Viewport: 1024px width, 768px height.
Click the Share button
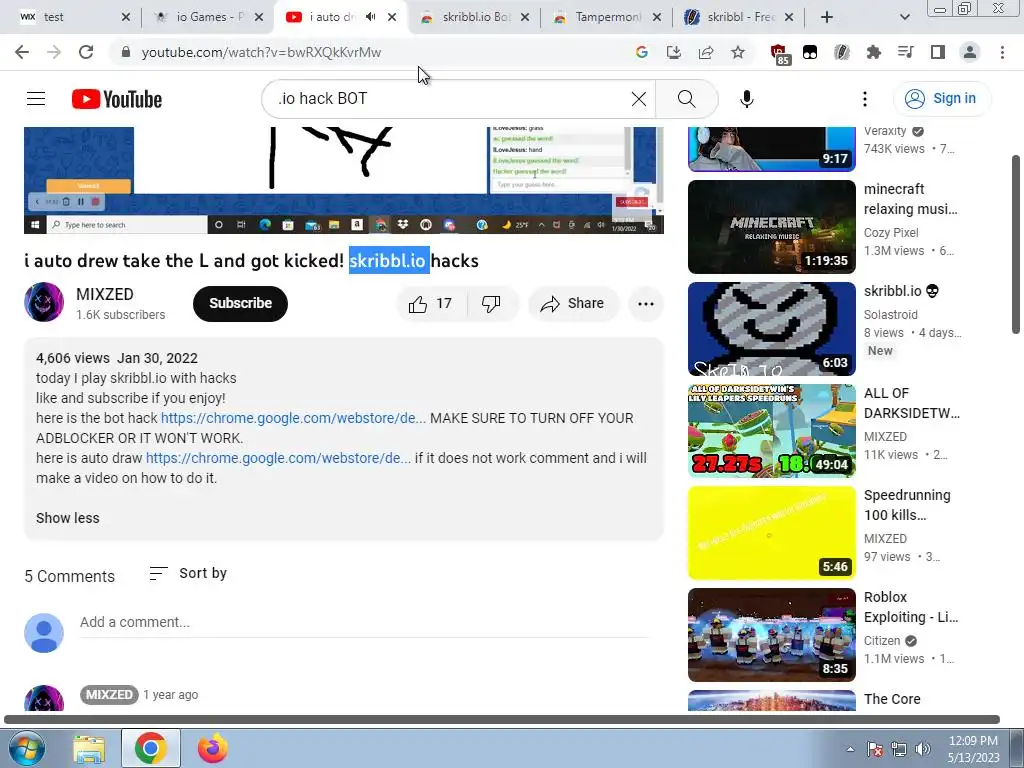(x=573, y=304)
